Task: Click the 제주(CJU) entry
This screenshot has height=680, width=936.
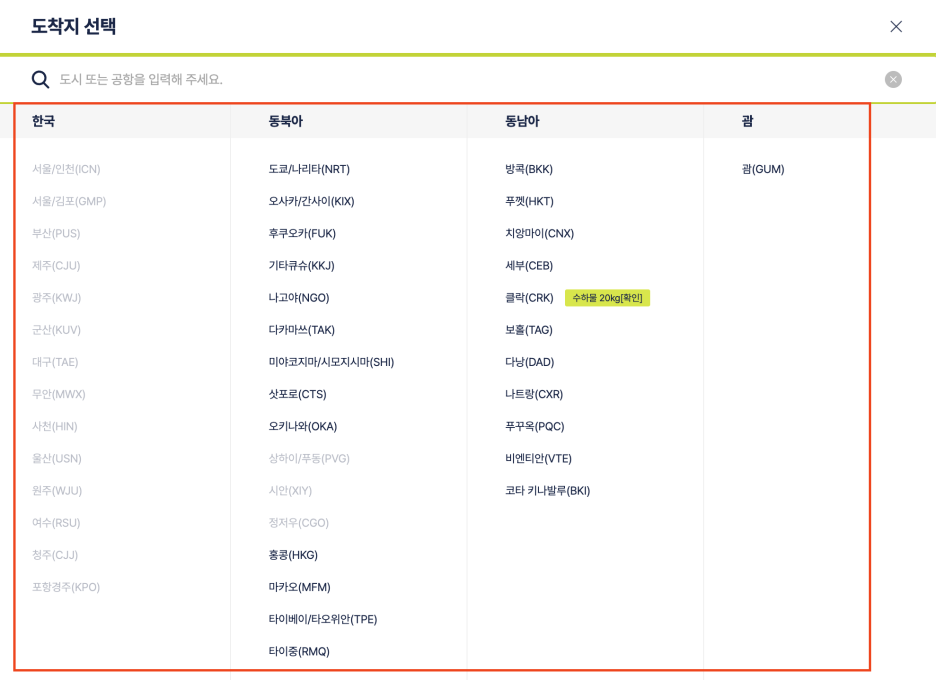Action: pyautogui.click(x=56, y=266)
